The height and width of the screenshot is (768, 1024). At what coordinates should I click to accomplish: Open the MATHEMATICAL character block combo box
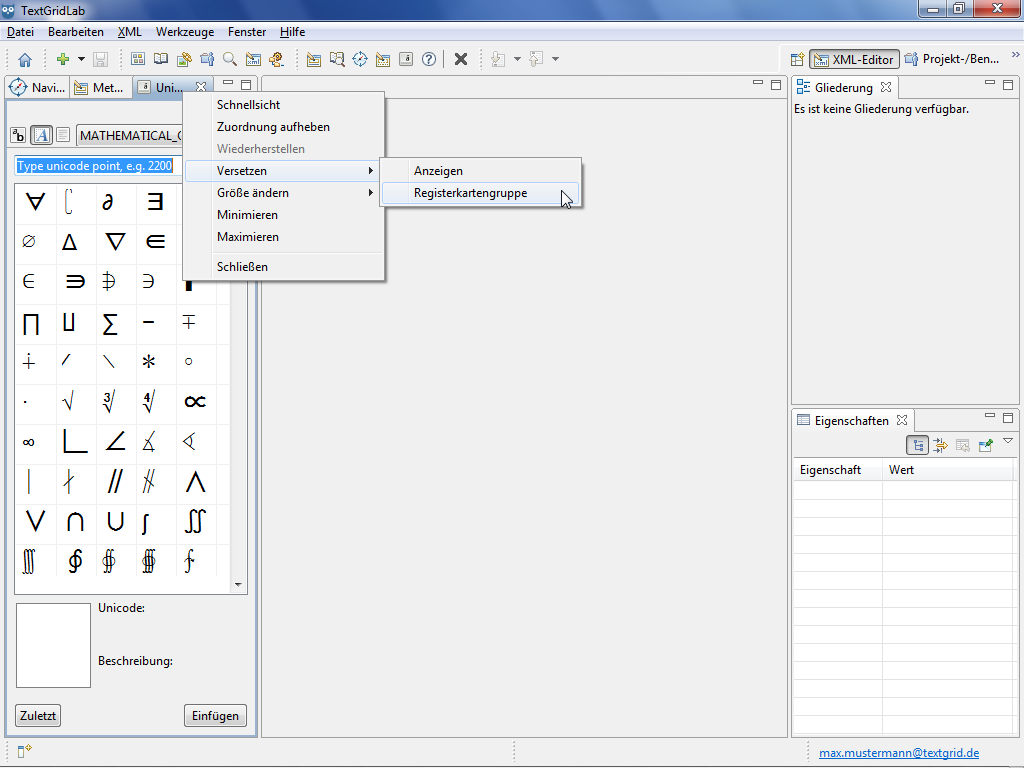point(130,135)
